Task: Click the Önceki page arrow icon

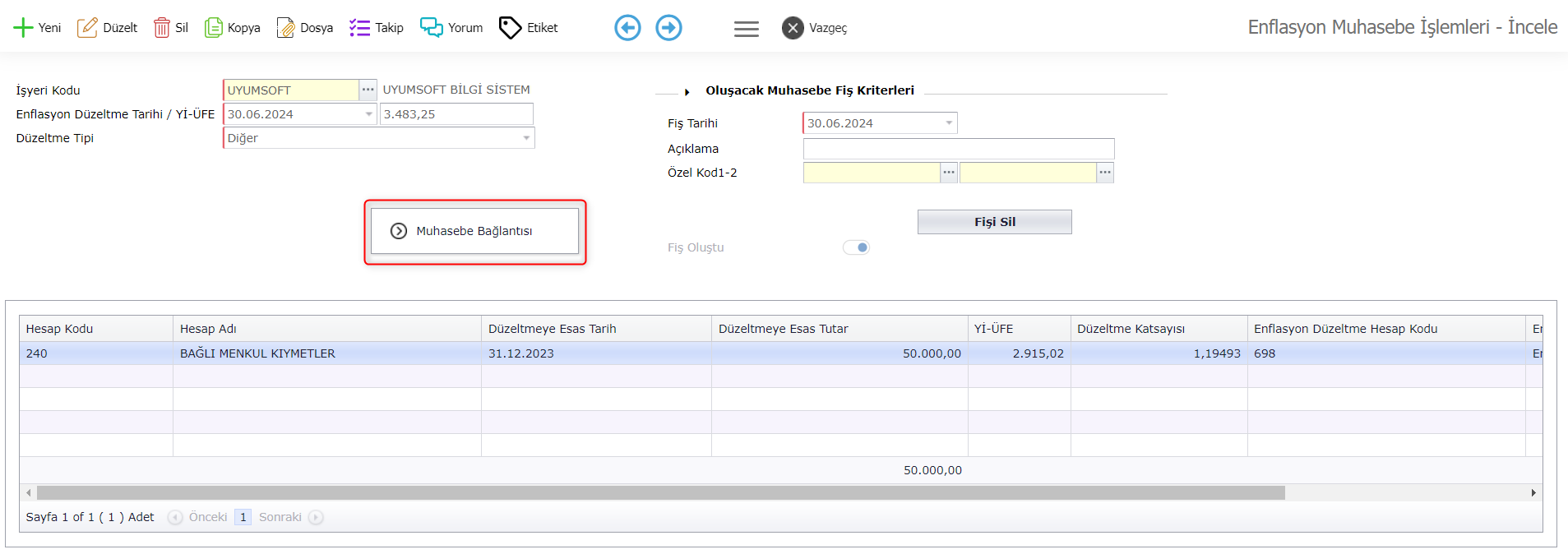Action: (175, 517)
